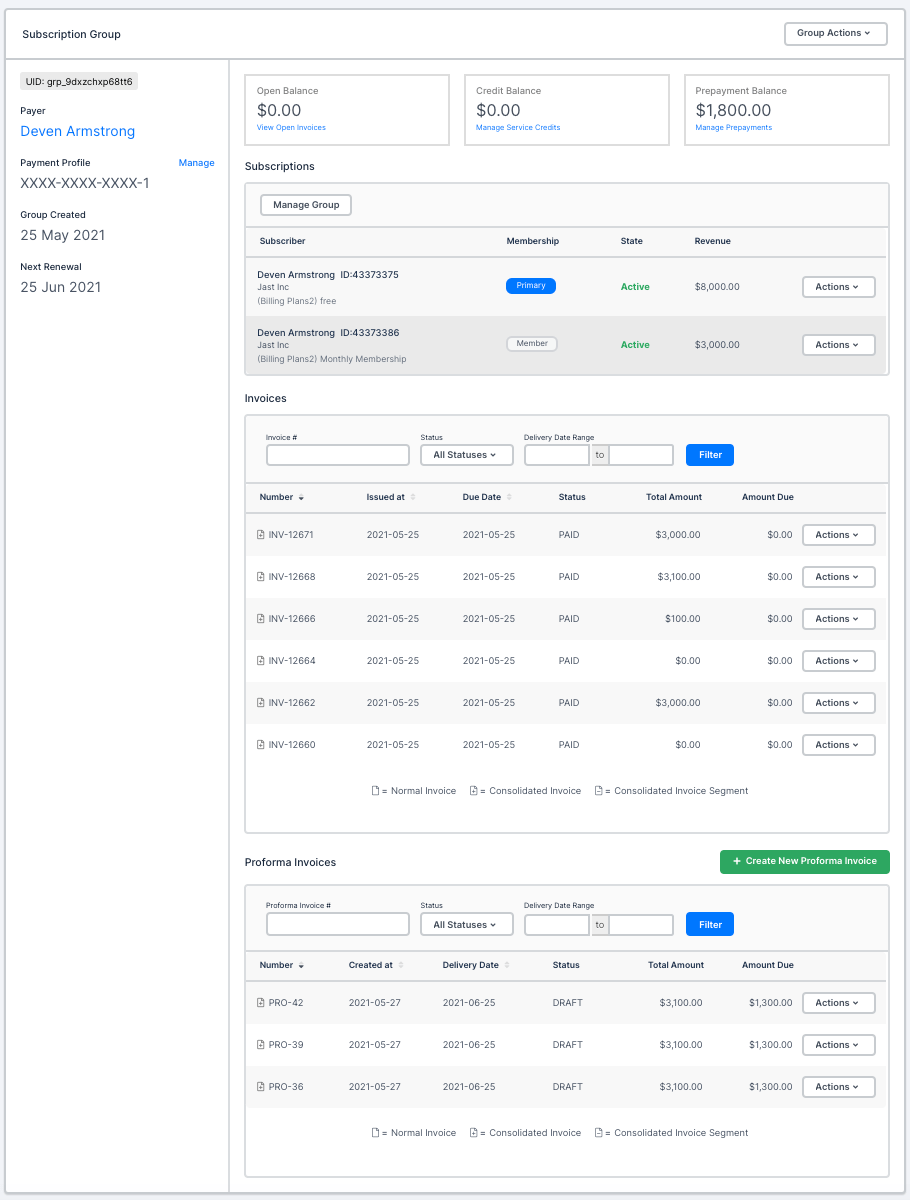The height and width of the screenshot is (1200, 910).
Task: Open Actions menu for primary subscriber
Action: [838, 287]
